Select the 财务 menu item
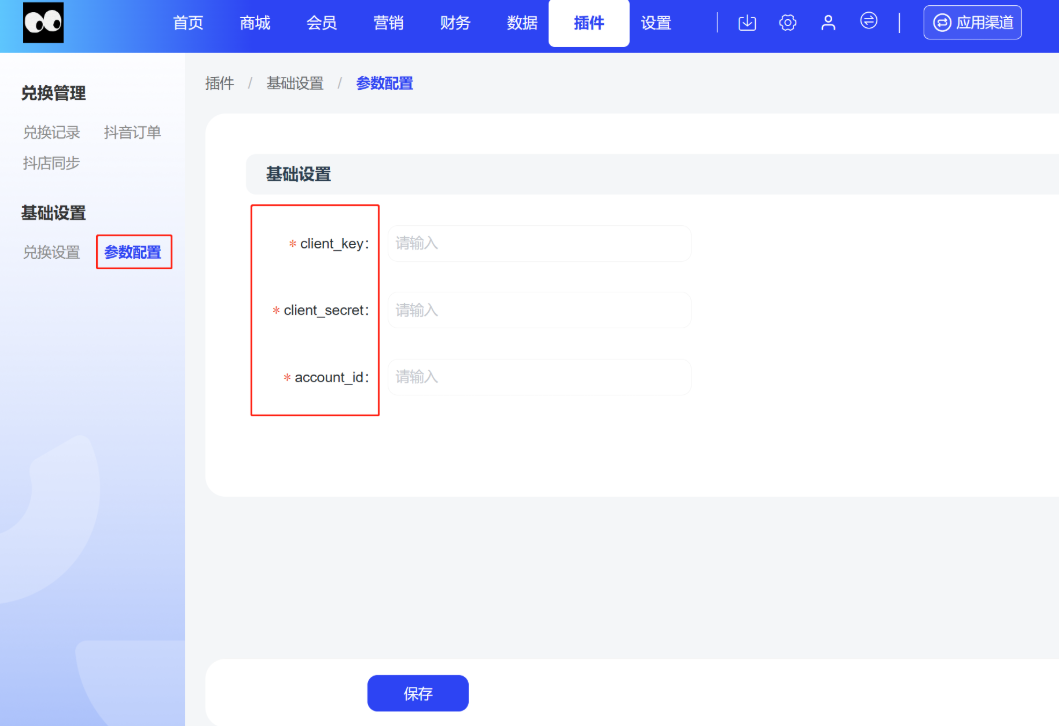Image resolution: width=1059 pixels, height=726 pixels. click(455, 23)
